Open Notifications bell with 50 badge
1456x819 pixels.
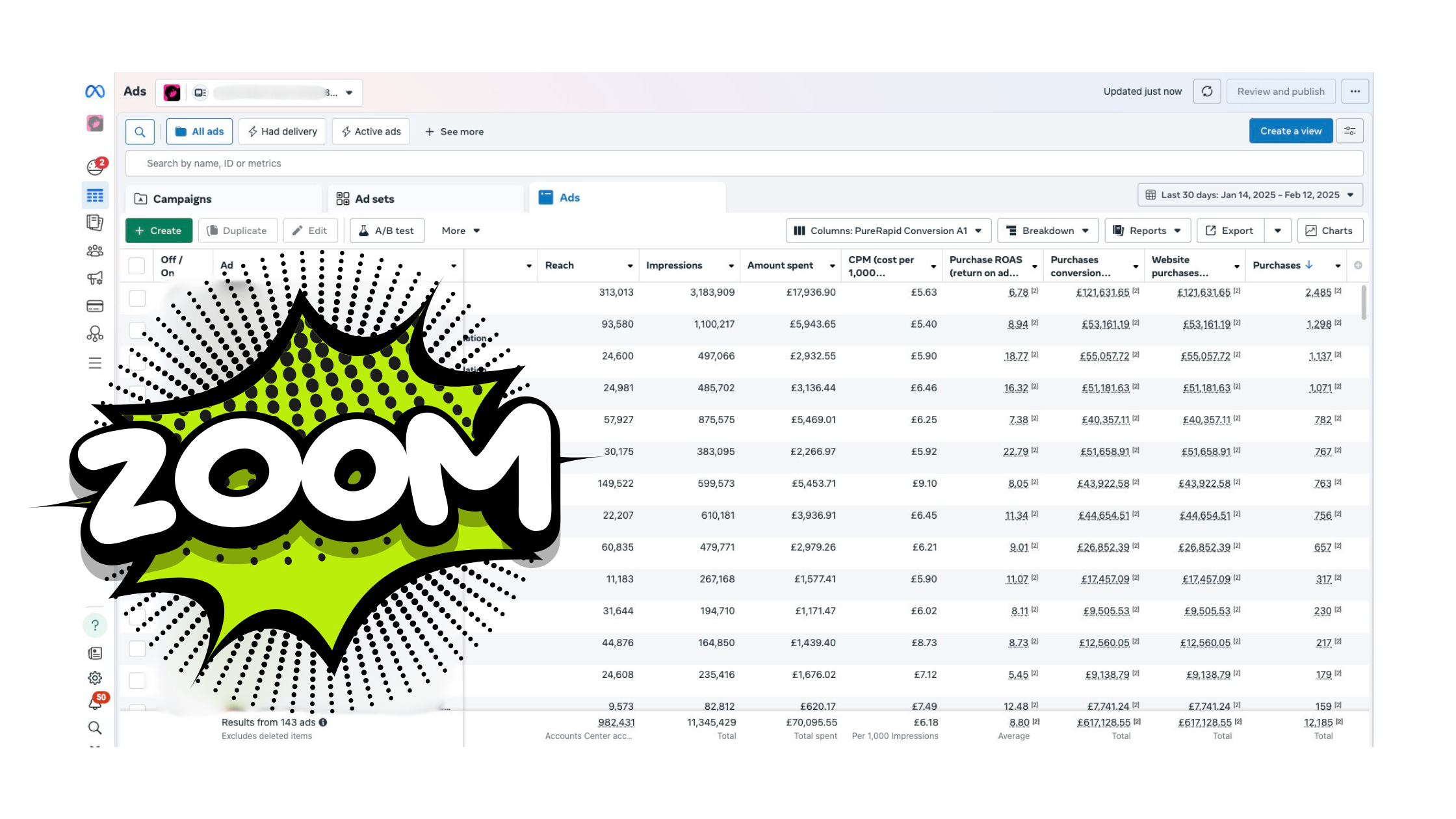[x=96, y=703]
